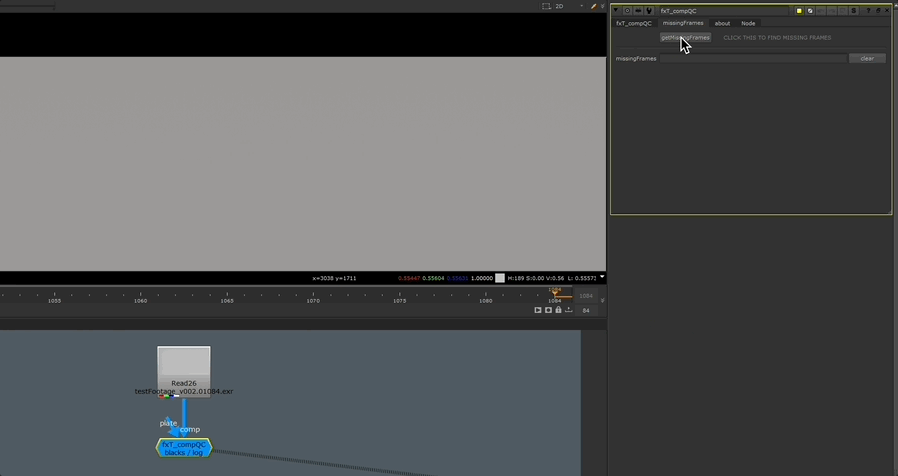The image size is (898, 476).
Task: Open the Node tab in properties
Action: coord(748,23)
